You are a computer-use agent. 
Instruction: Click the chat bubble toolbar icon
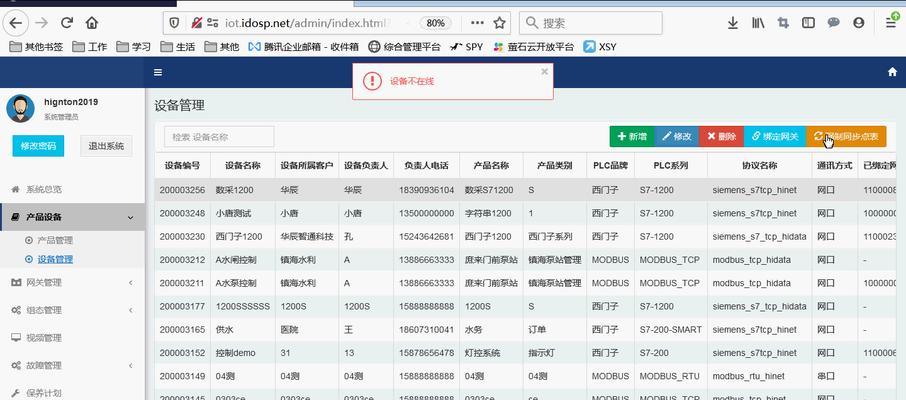833,23
